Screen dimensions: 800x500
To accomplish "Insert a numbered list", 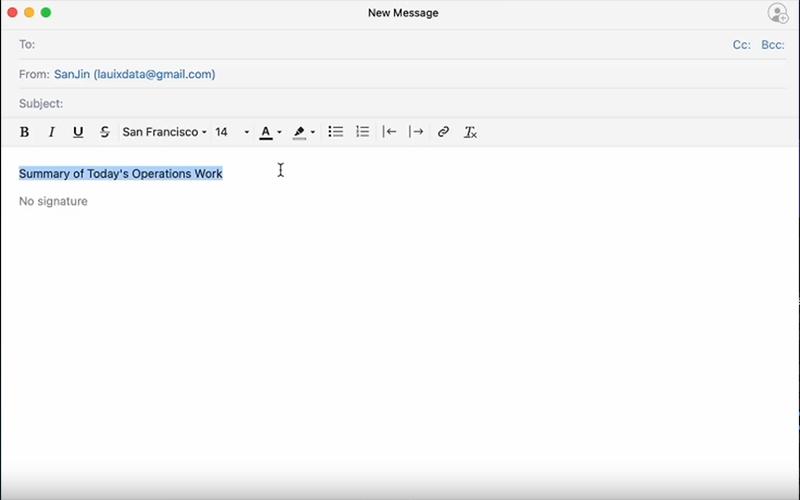I will click(362, 132).
